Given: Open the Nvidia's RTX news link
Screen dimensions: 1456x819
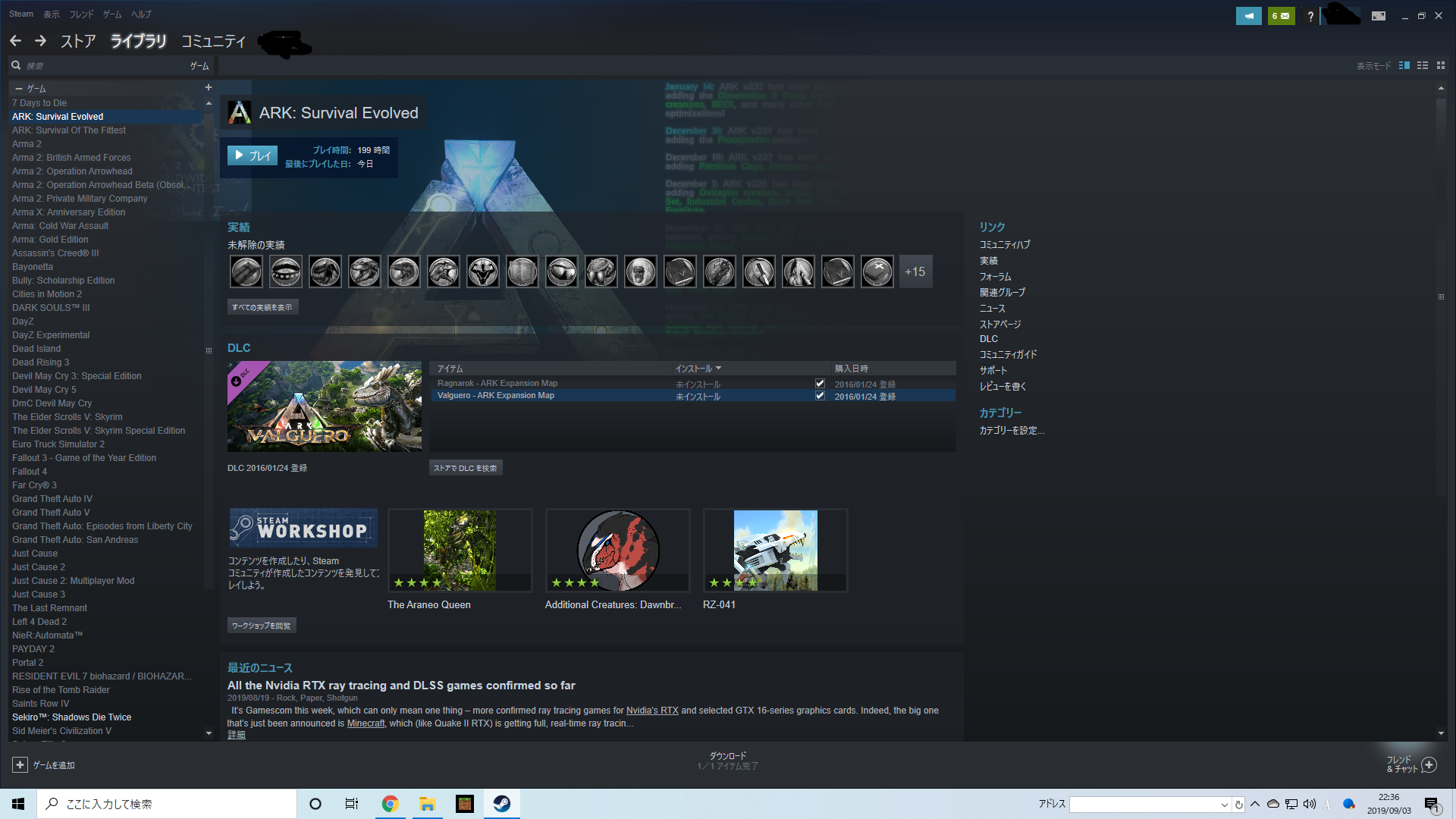Looking at the screenshot, I should pyautogui.click(x=652, y=711).
